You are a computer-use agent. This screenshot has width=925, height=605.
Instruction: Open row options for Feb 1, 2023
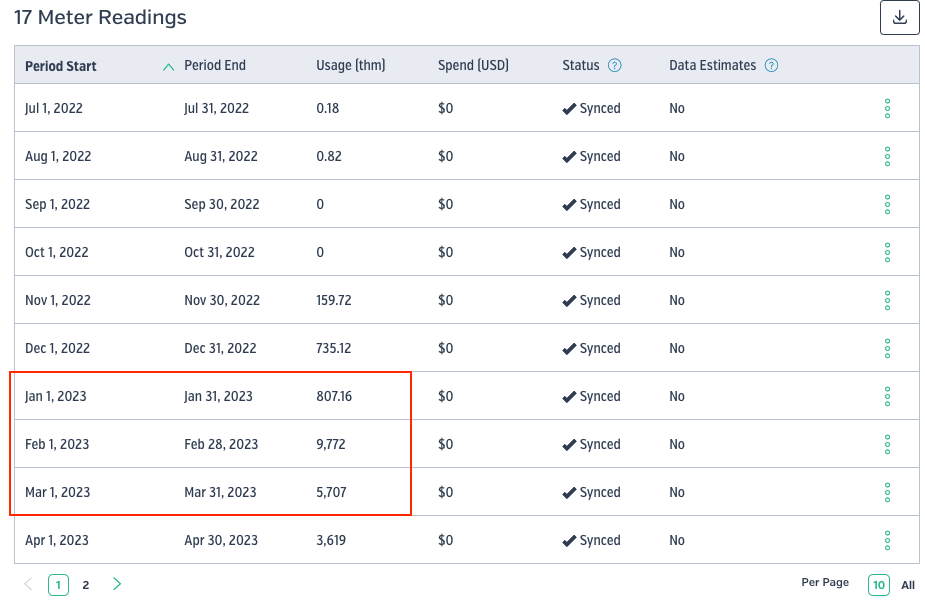887,444
